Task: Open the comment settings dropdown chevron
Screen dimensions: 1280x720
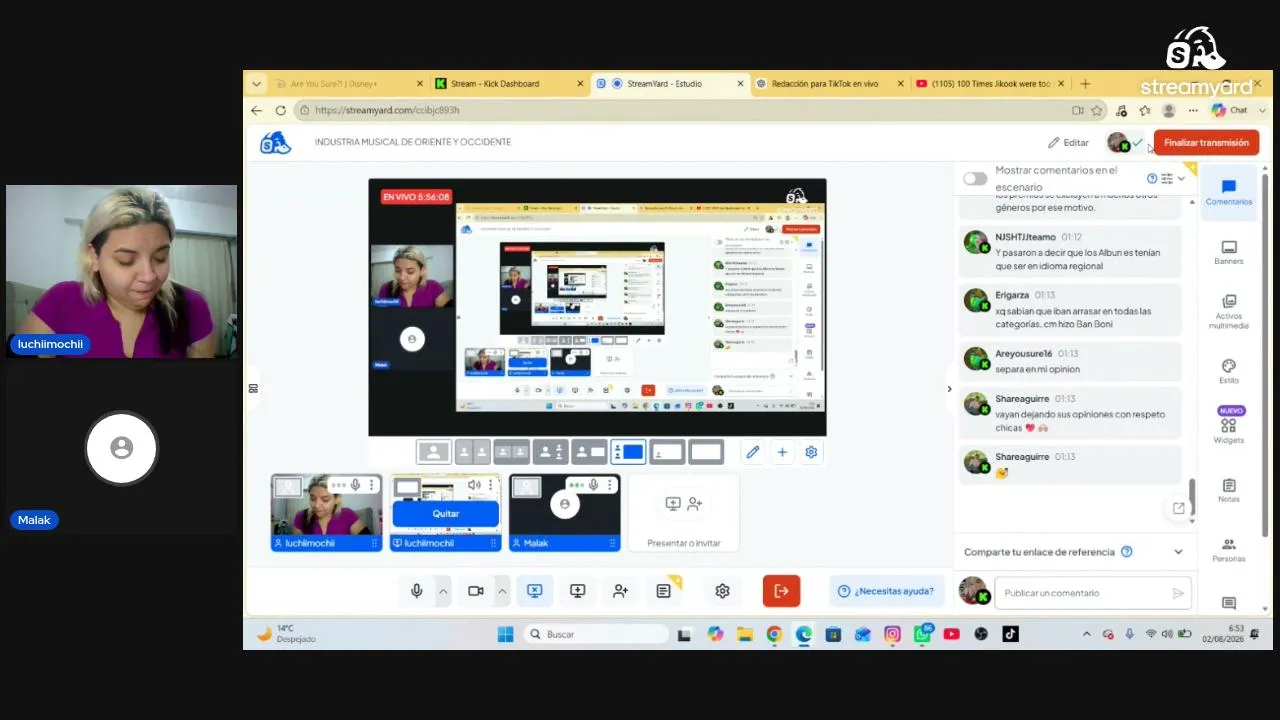Action: tap(1181, 179)
